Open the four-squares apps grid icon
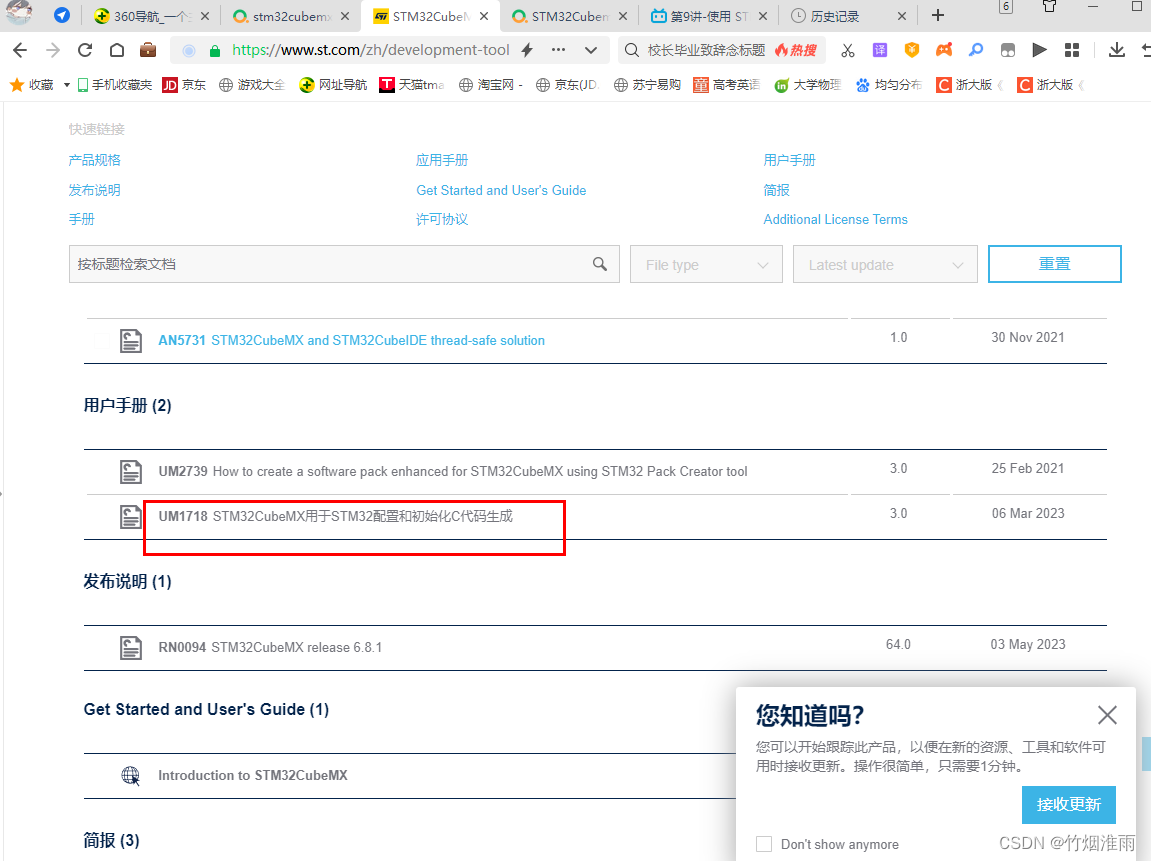The image size is (1151, 861). point(1072,50)
